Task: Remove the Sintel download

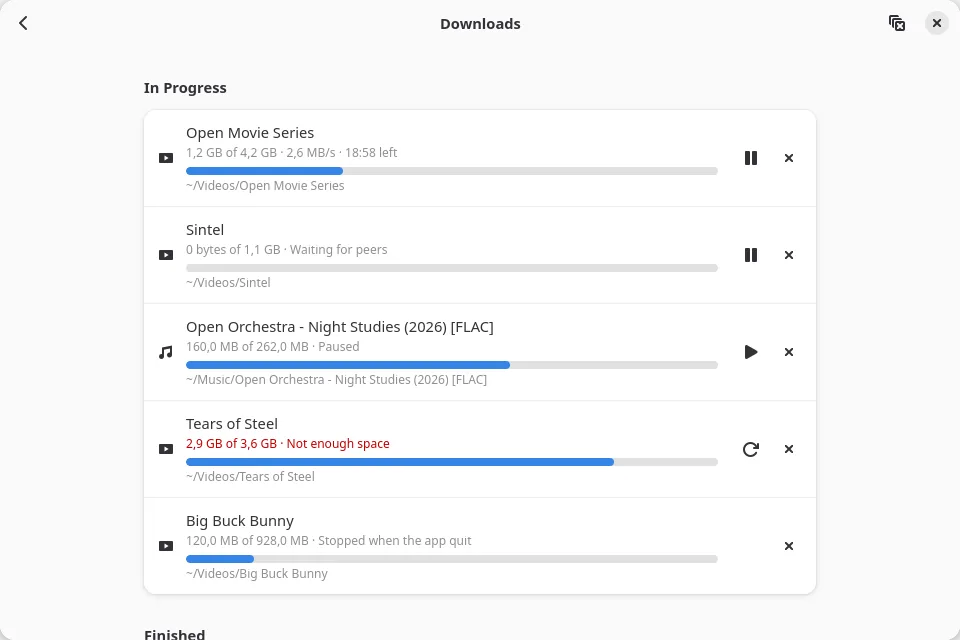Action: coord(789,255)
